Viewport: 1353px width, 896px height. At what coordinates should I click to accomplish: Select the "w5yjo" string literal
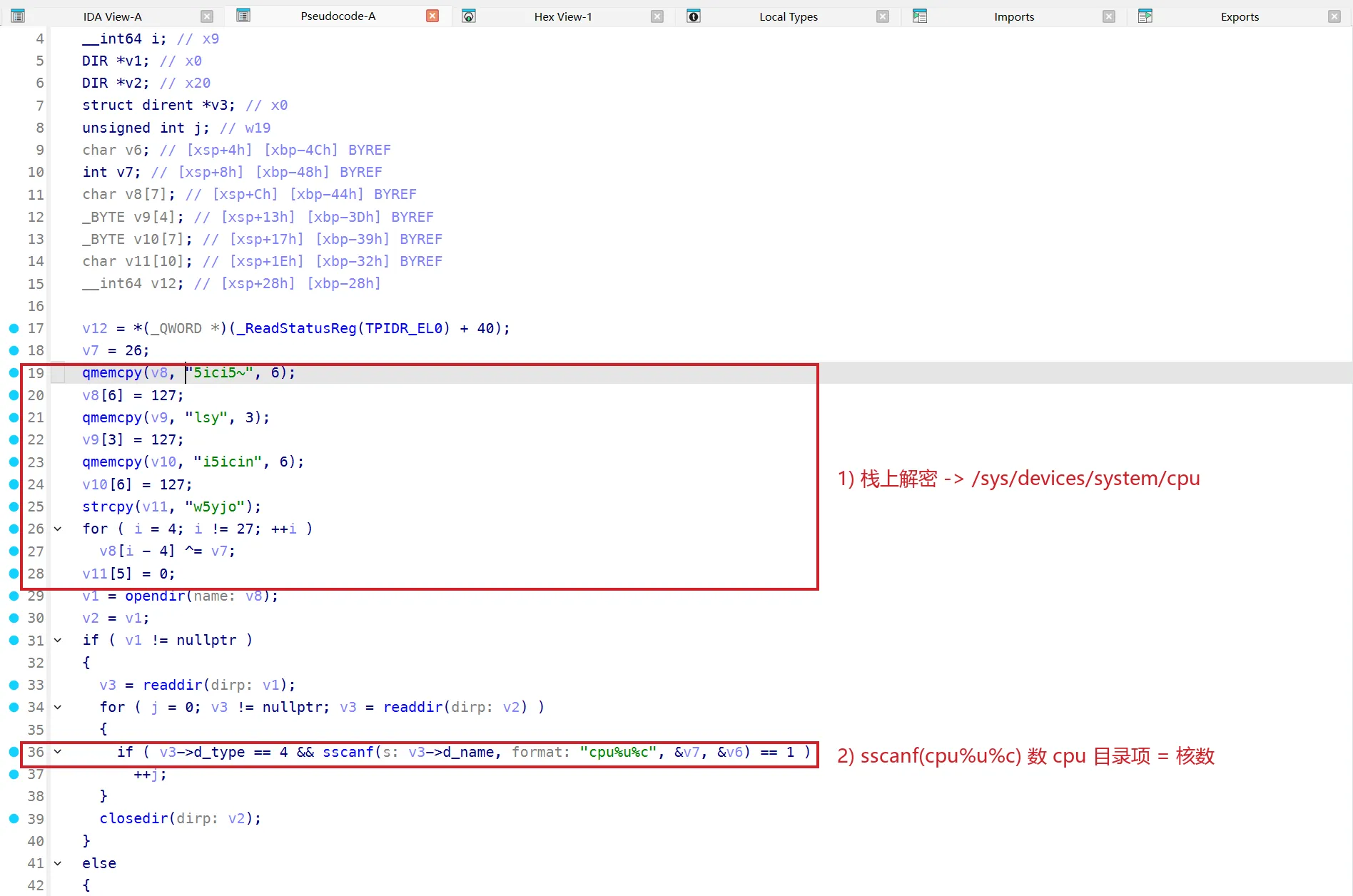(x=216, y=506)
